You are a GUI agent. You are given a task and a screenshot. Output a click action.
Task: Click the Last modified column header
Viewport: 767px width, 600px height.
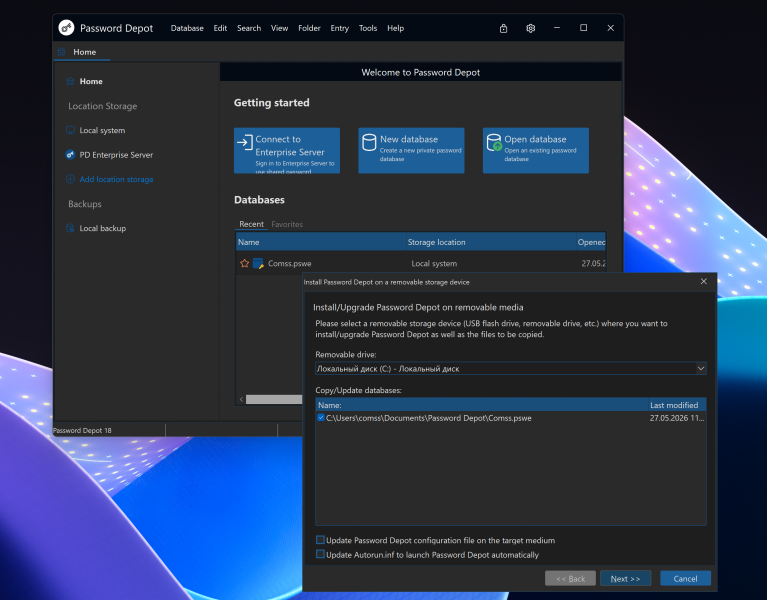677,405
